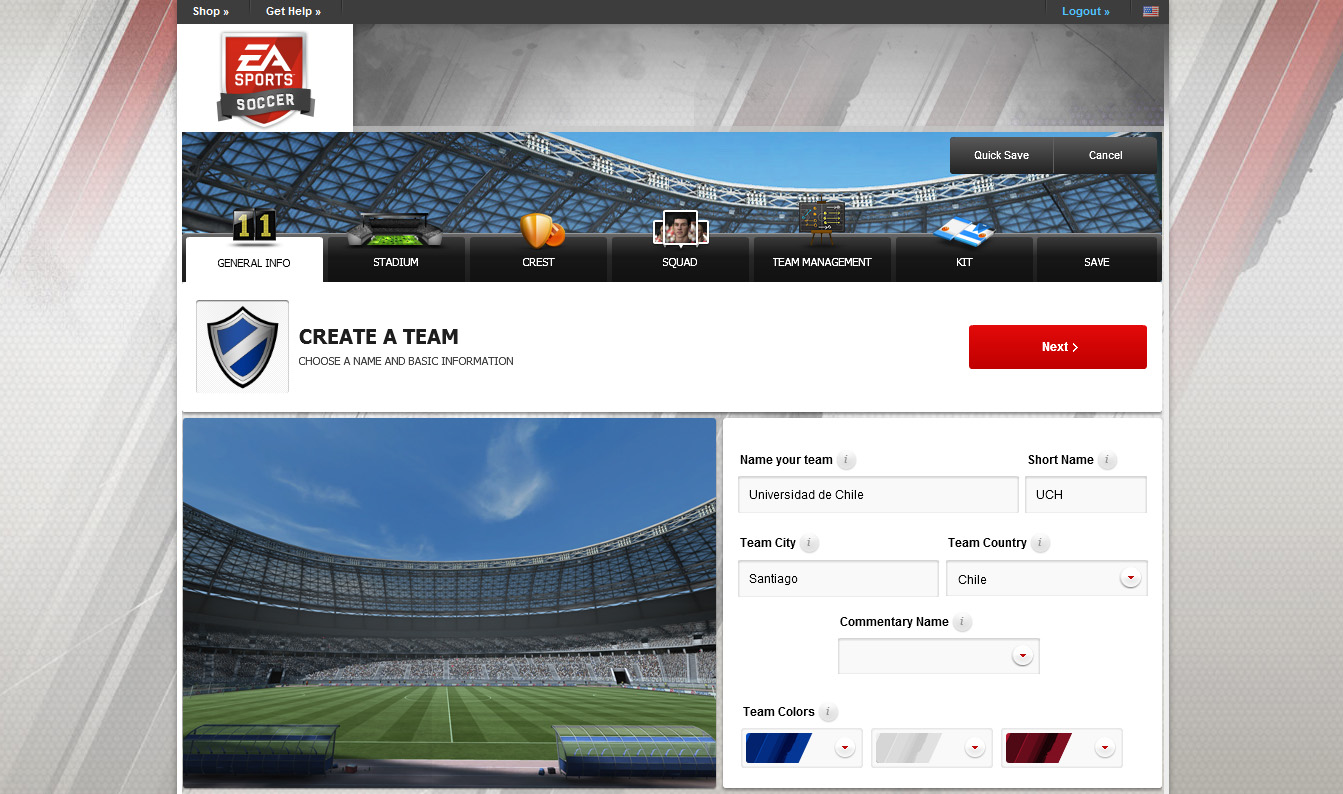The height and width of the screenshot is (794, 1343).
Task: Click the info icon next to Name your team
Action: (x=846, y=461)
